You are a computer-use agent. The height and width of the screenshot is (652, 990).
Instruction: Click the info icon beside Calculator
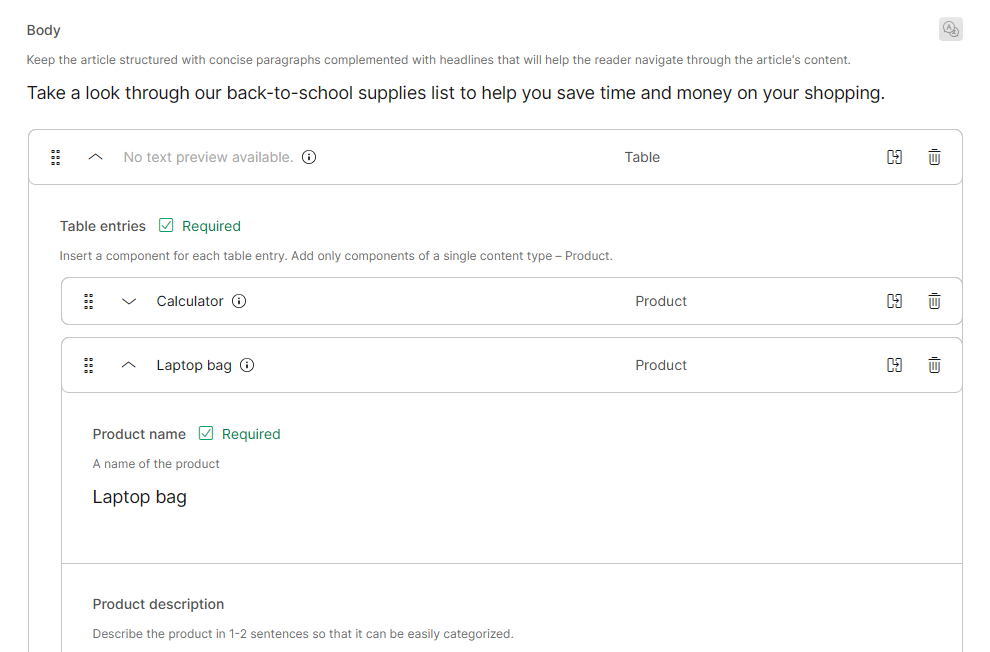pyautogui.click(x=239, y=301)
